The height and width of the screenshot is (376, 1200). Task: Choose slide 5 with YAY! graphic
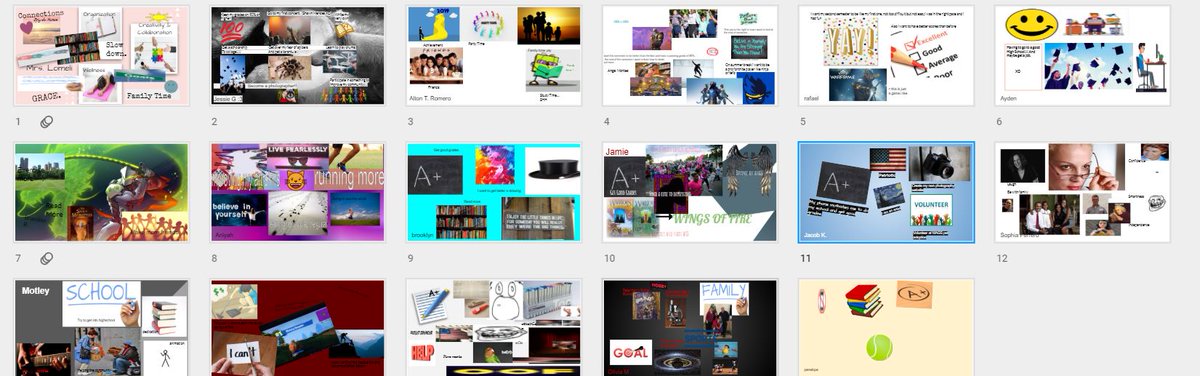click(886, 55)
